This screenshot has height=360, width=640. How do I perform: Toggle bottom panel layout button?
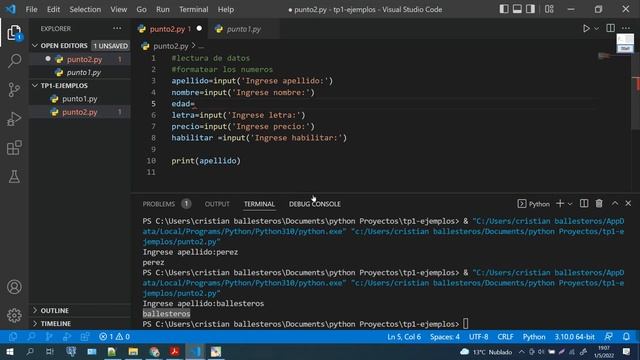click(x=517, y=9)
